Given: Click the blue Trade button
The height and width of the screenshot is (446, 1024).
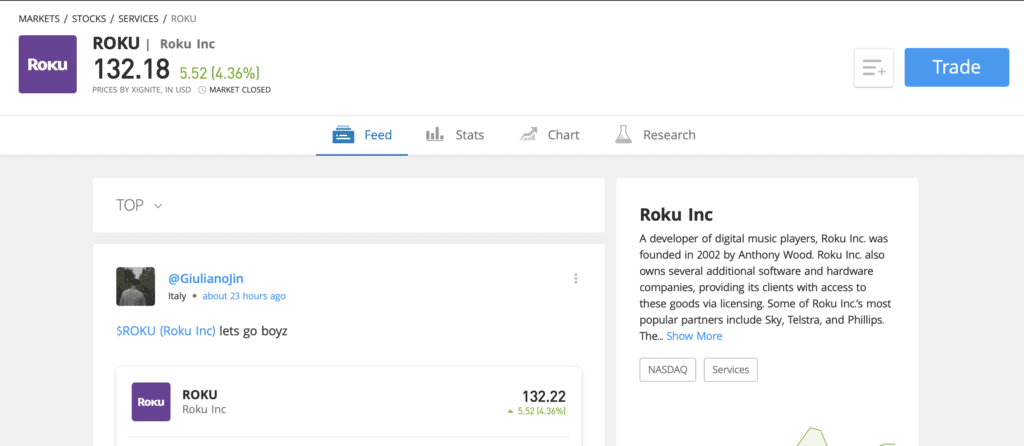Looking at the screenshot, I should [957, 67].
